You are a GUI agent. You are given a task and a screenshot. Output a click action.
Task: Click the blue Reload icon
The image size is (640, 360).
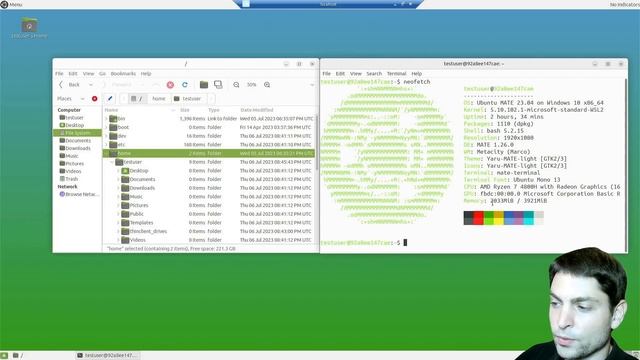point(185,84)
